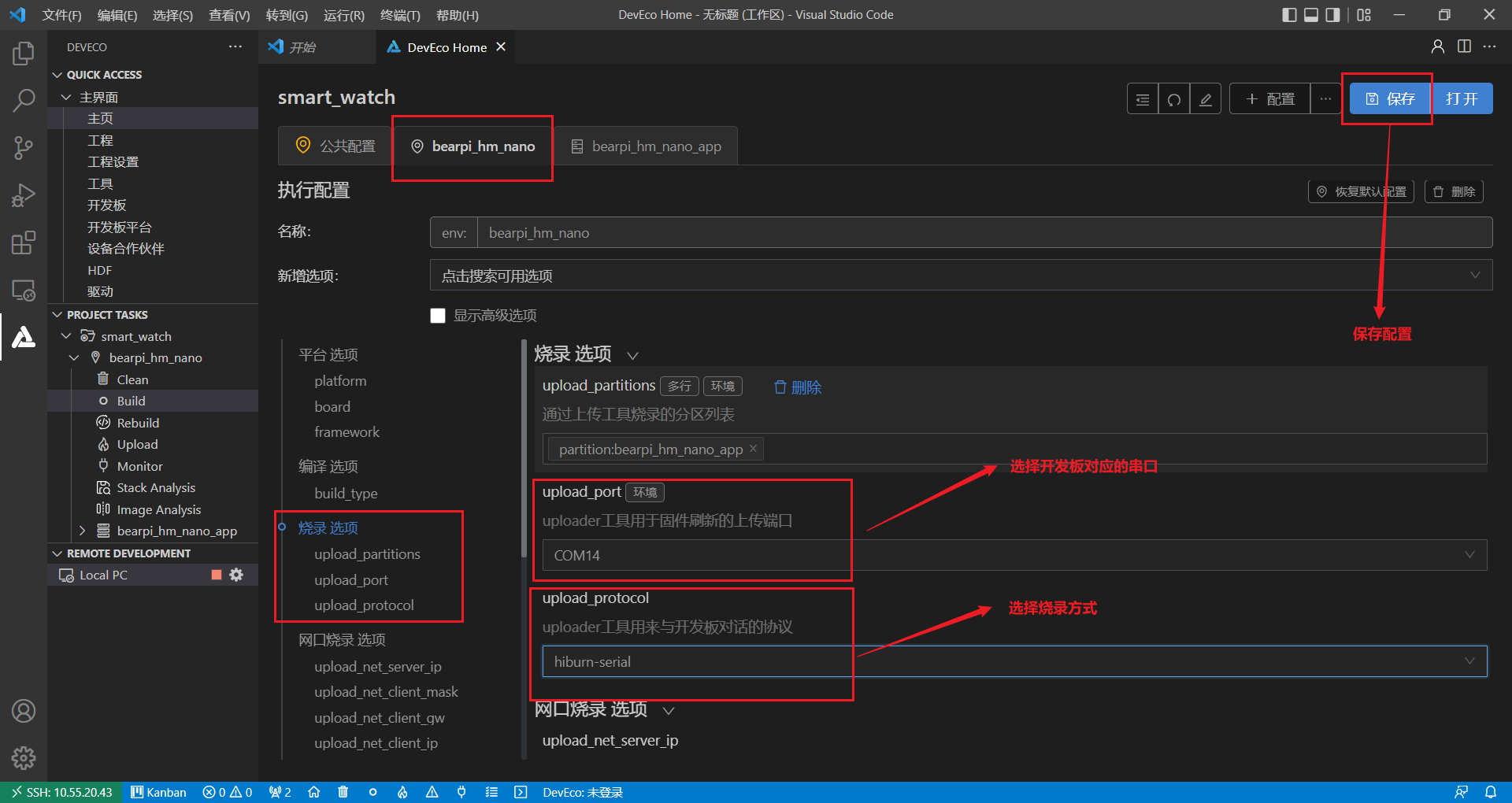The height and width of the screenshot is (803, 1512).
Task: Open the 终端(T) menu
Action: [400, 15]
